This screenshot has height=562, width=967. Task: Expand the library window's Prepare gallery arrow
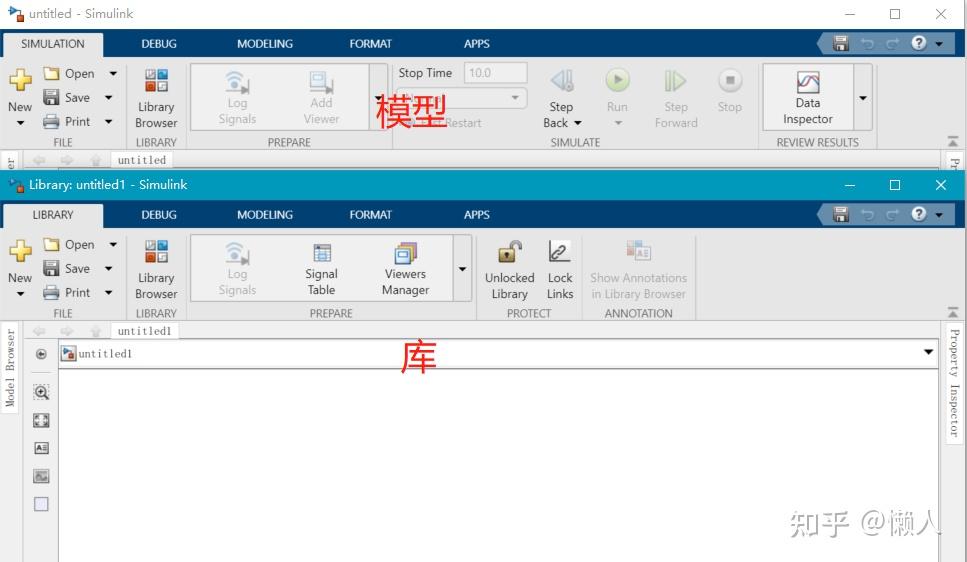coord(462,269)
